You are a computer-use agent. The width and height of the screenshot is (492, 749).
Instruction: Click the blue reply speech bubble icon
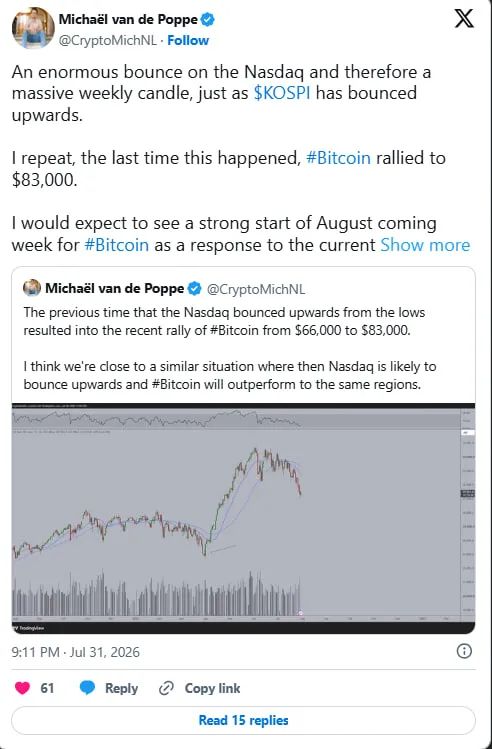point(87,688)
